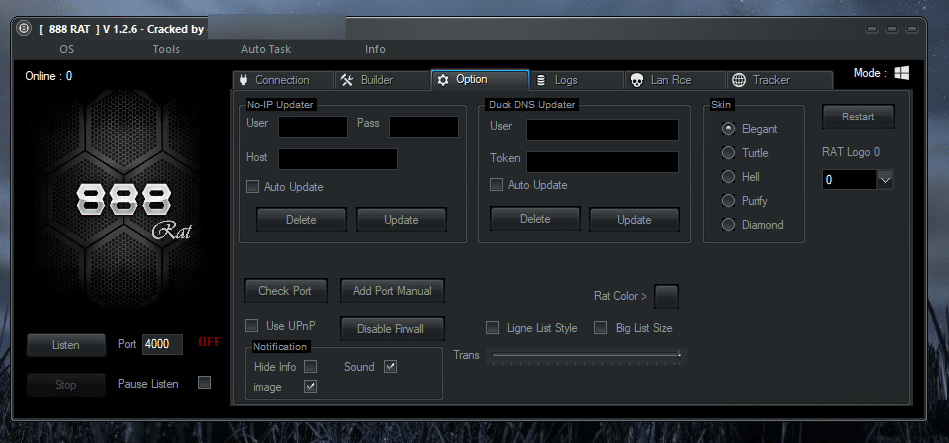This screenshot has height=443, width=949.
Task: Click the round app icon in the title bar
Action: (23, 29)
